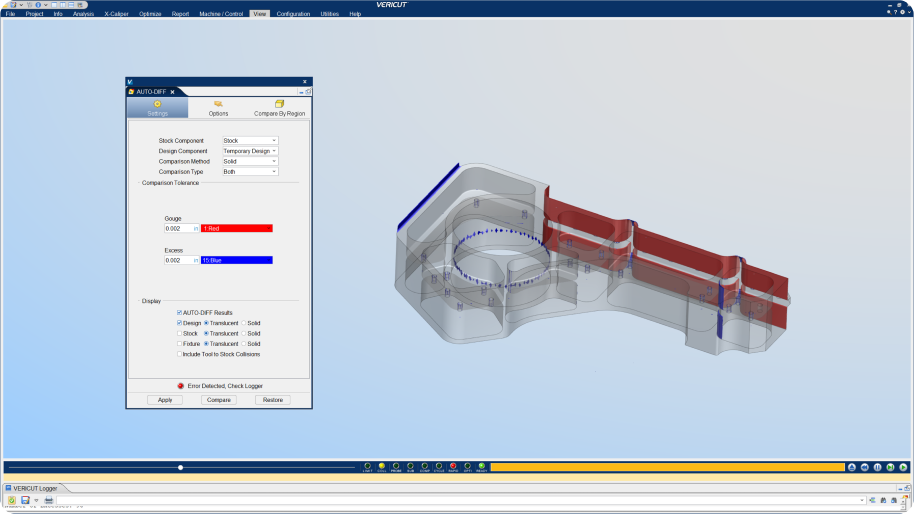Click the save icon in VERICUT Logger
914x514 pixels.
point(25,500)
